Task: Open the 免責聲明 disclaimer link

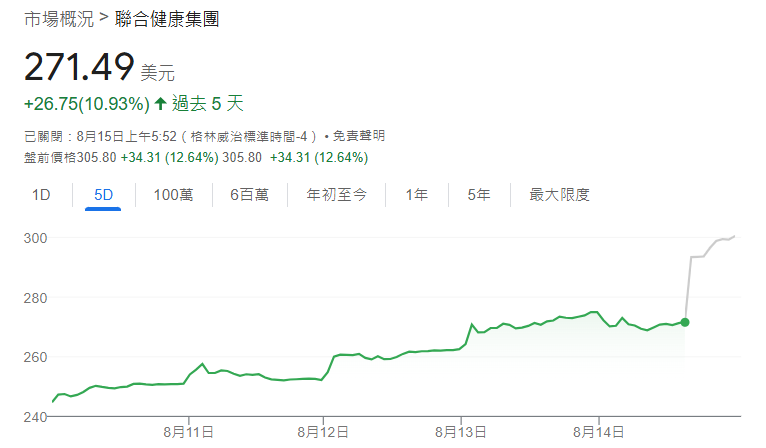Action: point(359,136)
